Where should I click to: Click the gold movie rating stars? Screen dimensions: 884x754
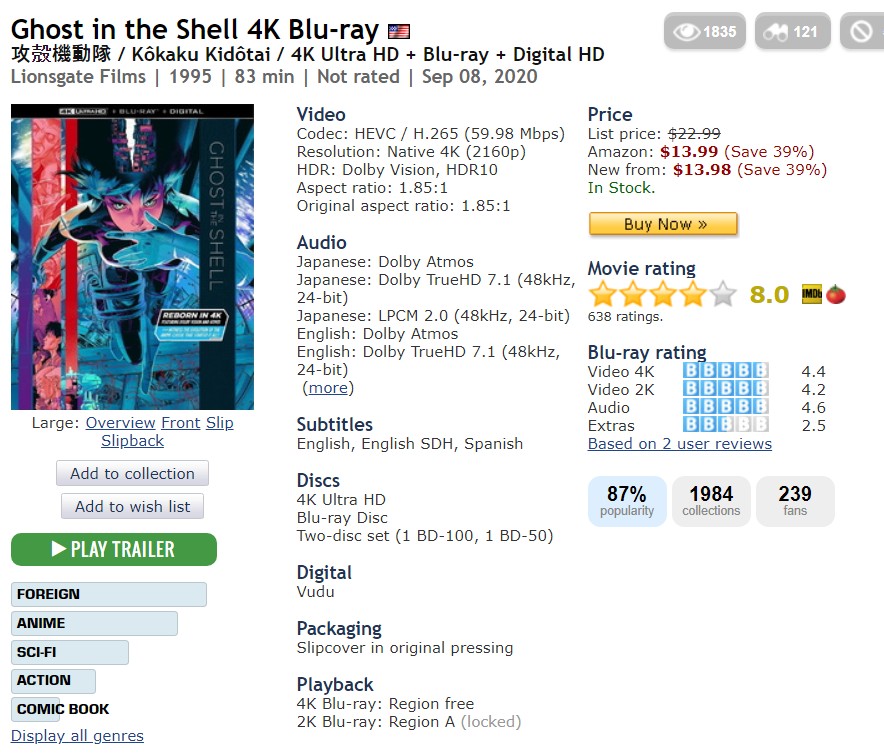click(662, 294)
